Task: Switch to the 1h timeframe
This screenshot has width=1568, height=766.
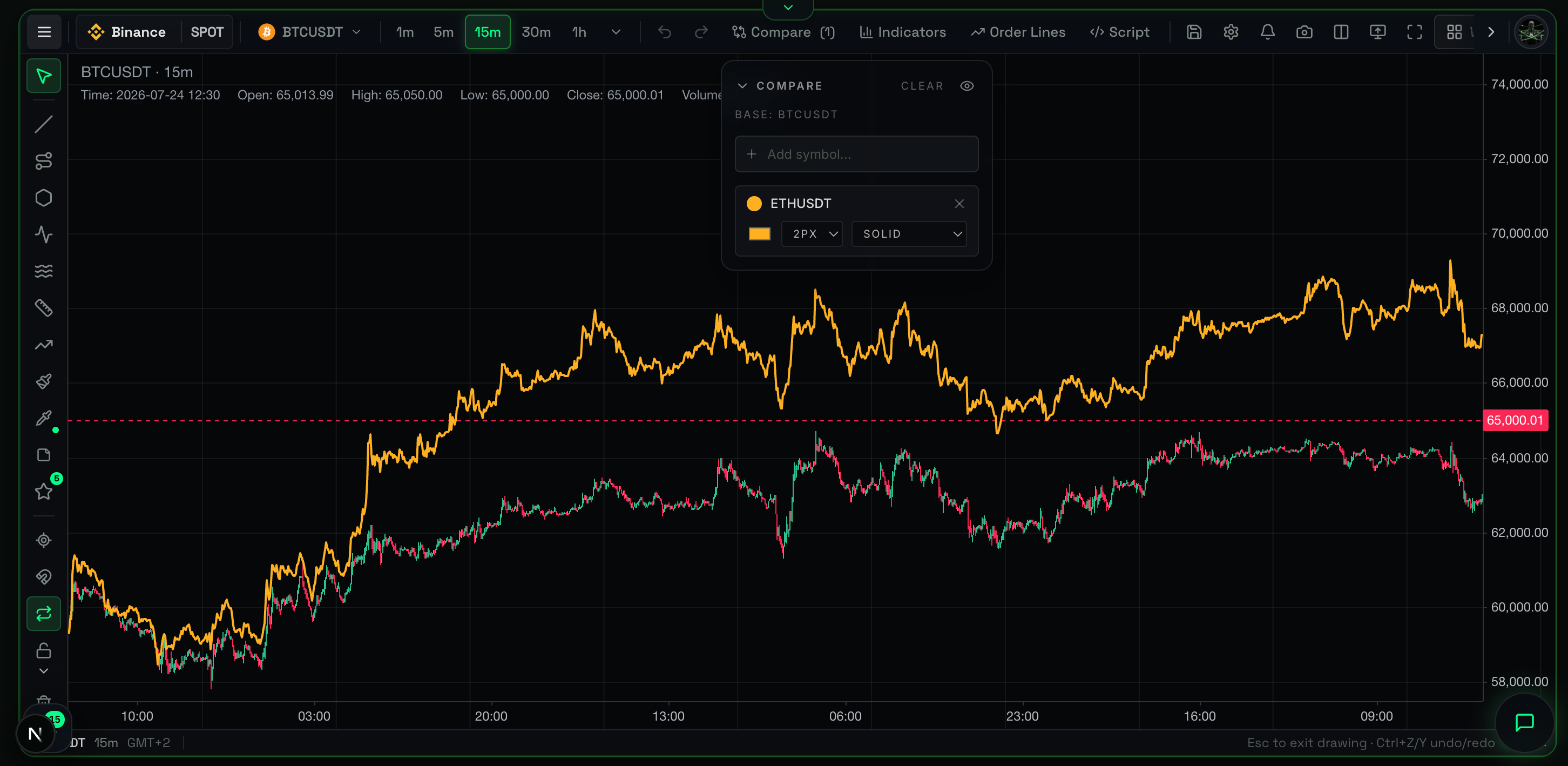Action: click(x=579, y=32)
